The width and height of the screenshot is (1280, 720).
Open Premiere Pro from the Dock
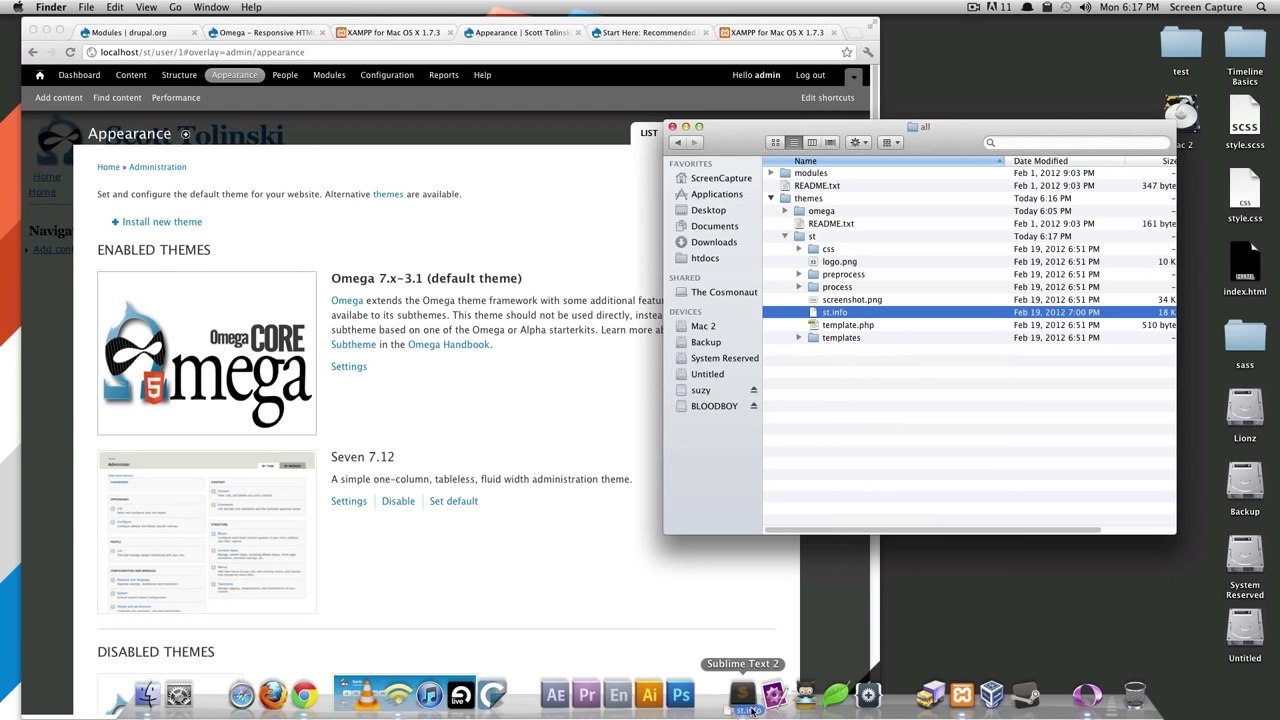[x=587, y=694]
